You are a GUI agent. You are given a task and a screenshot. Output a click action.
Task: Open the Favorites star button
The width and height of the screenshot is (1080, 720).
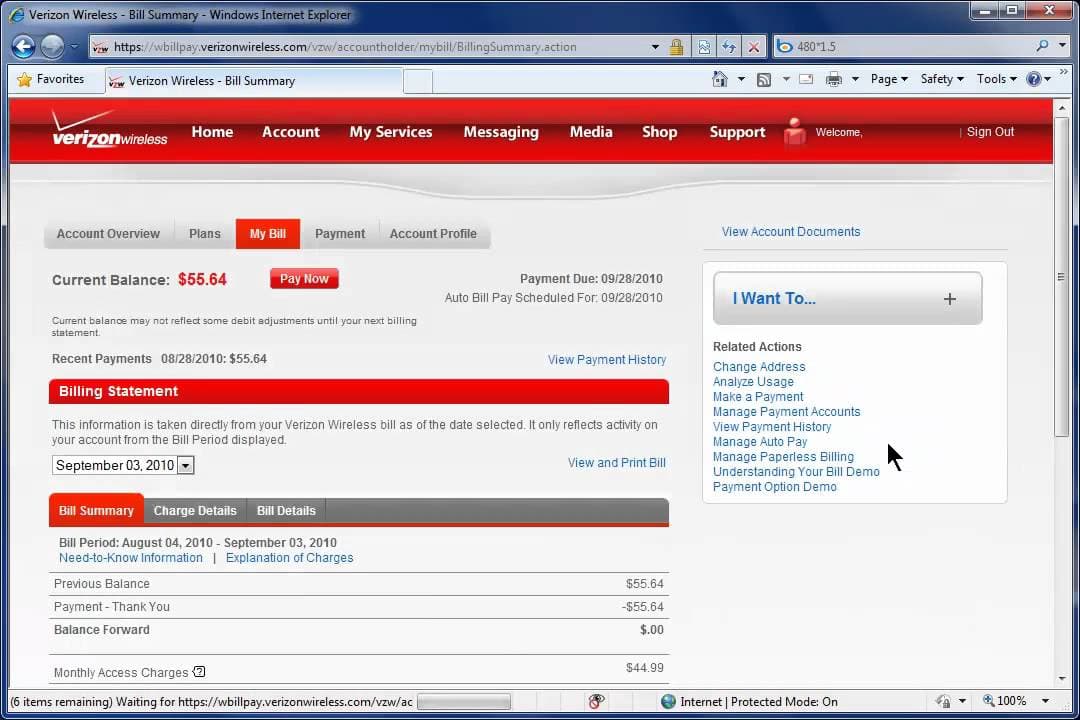[50, 79]
